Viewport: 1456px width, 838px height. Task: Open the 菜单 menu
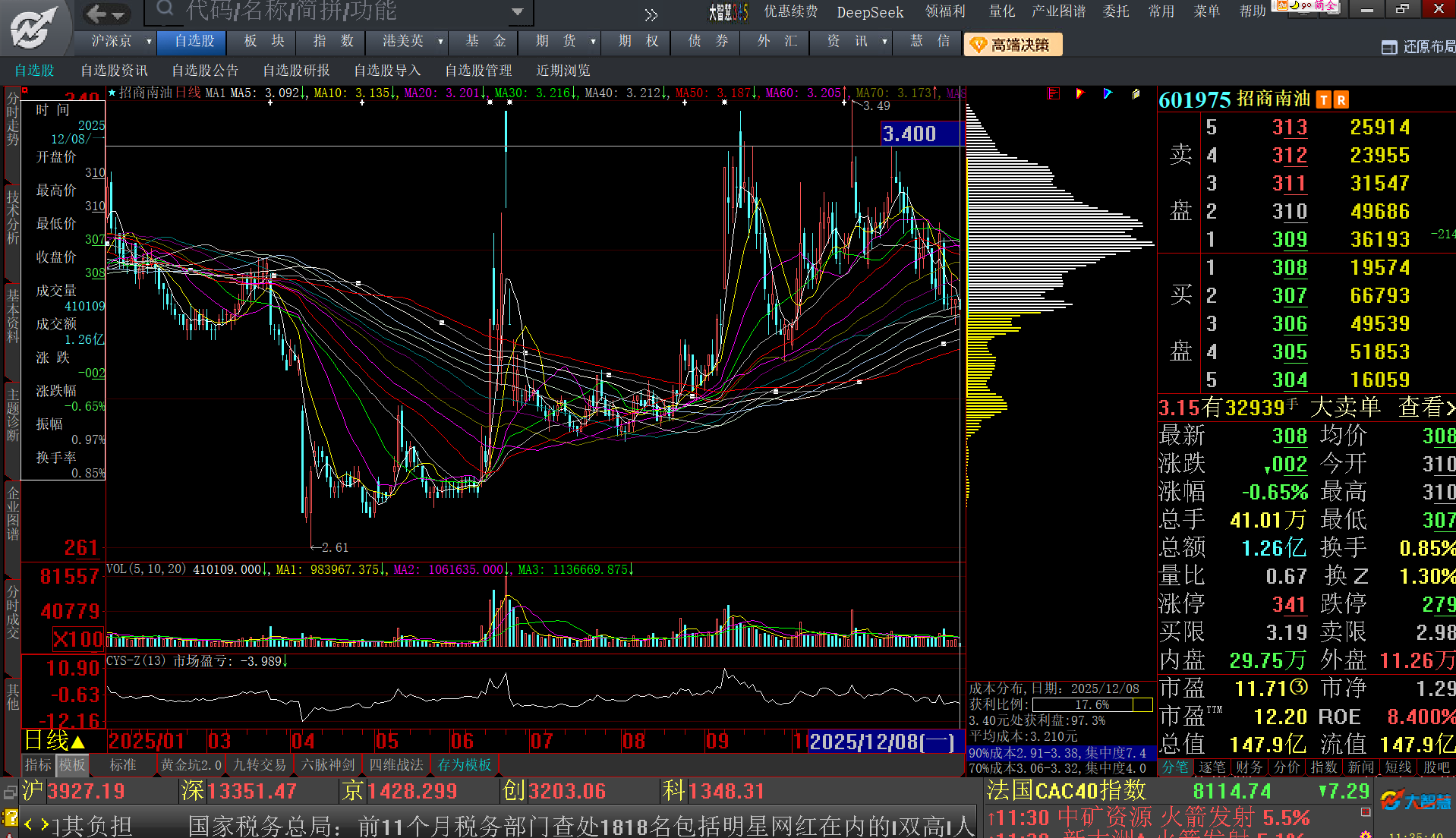(1206, 11)
